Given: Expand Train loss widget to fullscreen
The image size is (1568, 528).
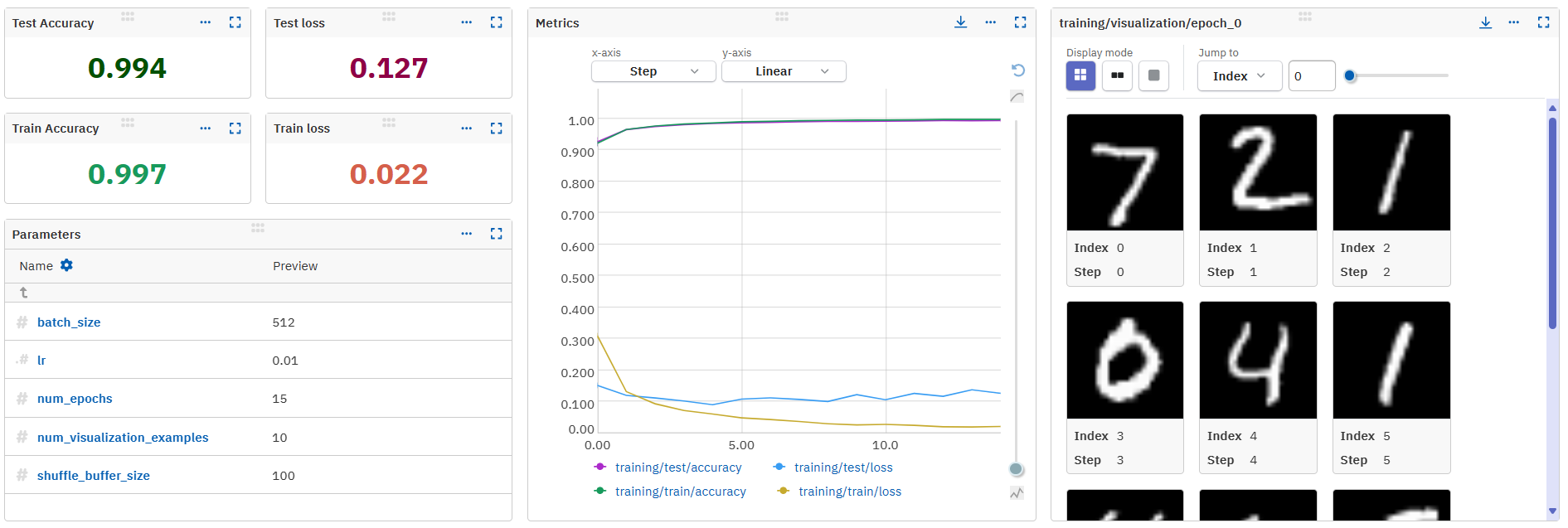Looking at the screenshot, I should 497,128.
